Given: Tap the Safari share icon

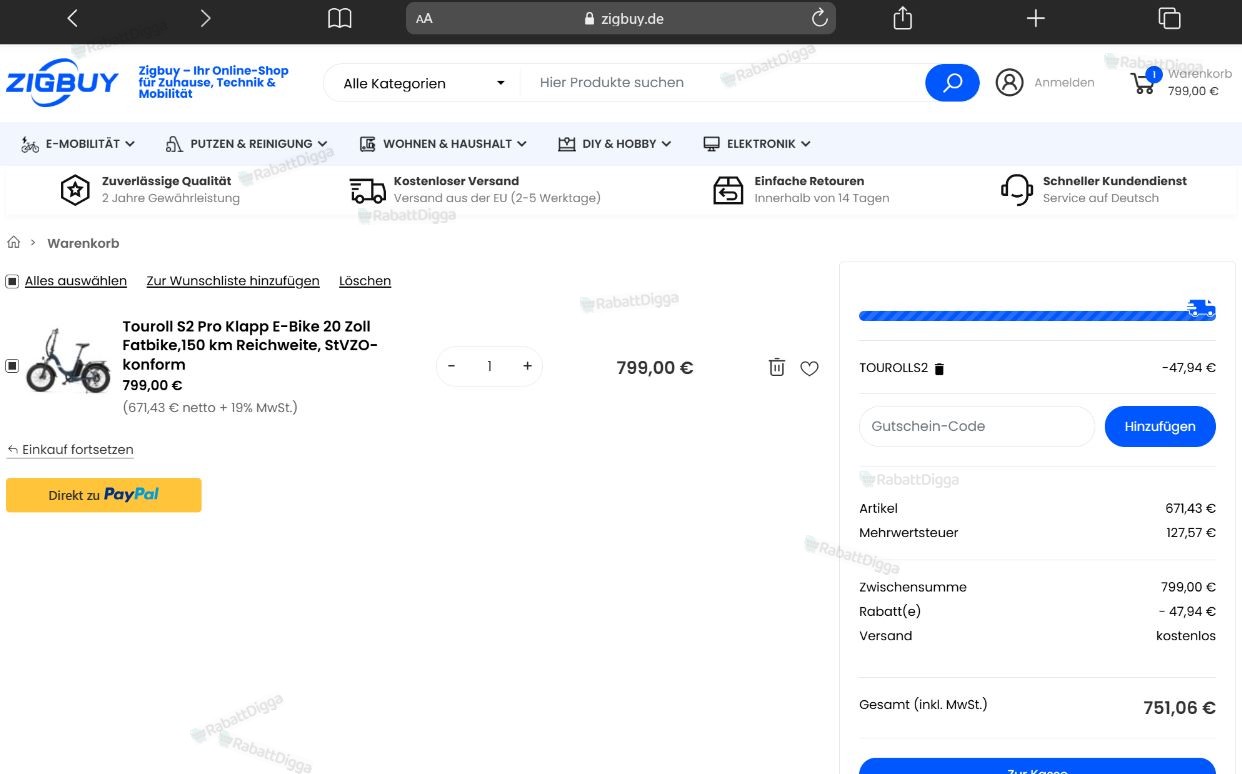Looking at the screenshot, I should 902,18.
